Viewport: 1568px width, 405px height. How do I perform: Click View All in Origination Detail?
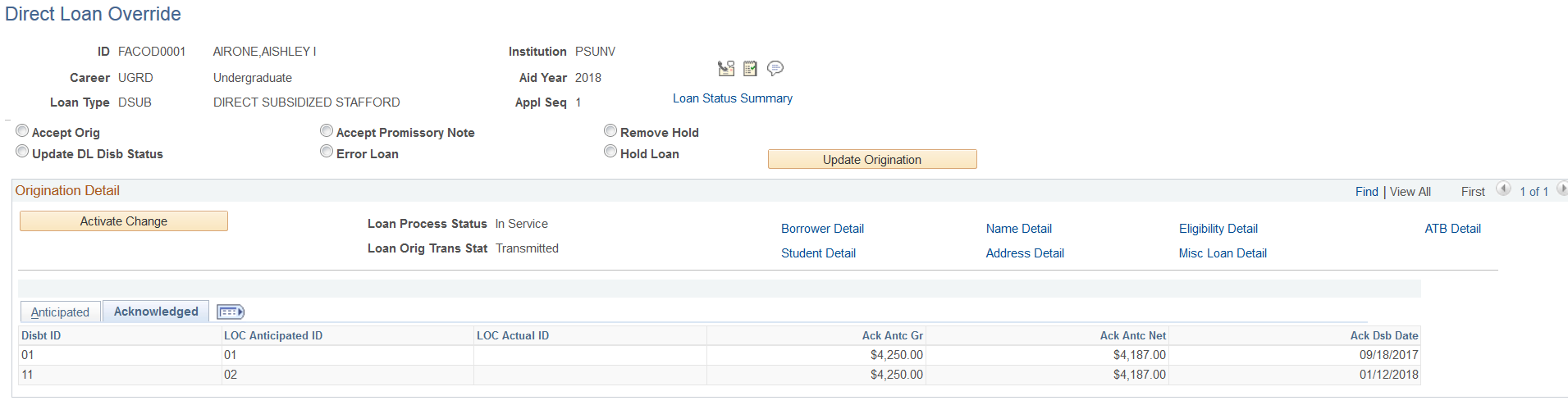(x=1410, y=192)
